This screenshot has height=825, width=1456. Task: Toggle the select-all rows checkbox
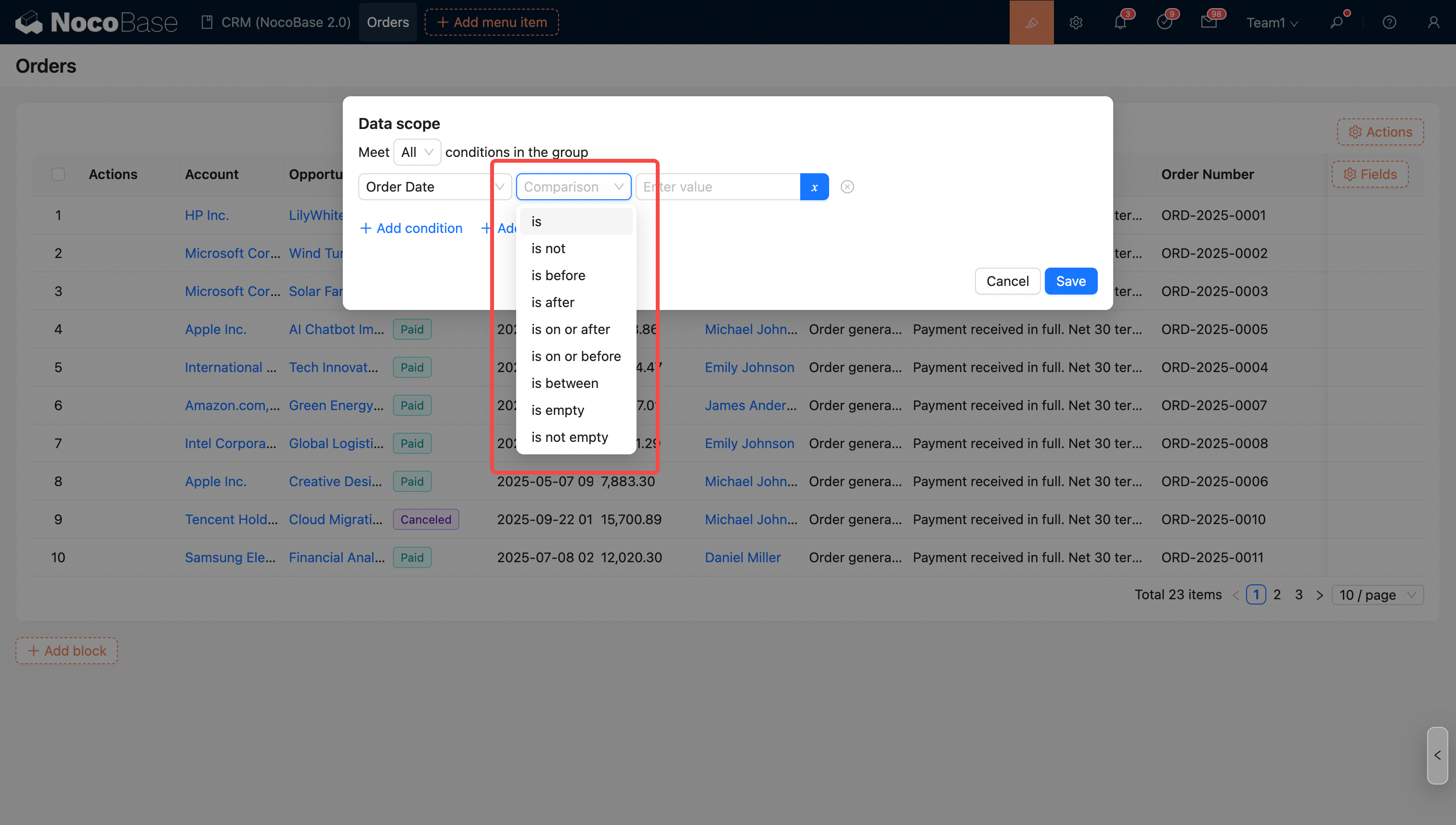click(58, 174)
